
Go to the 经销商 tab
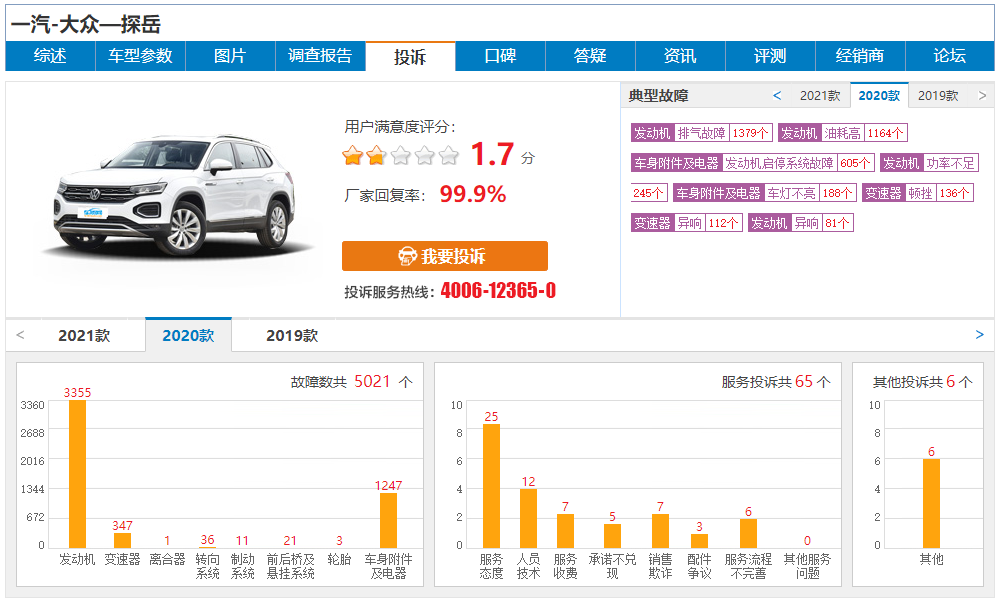pyautogui.click(x=860, y=56)
